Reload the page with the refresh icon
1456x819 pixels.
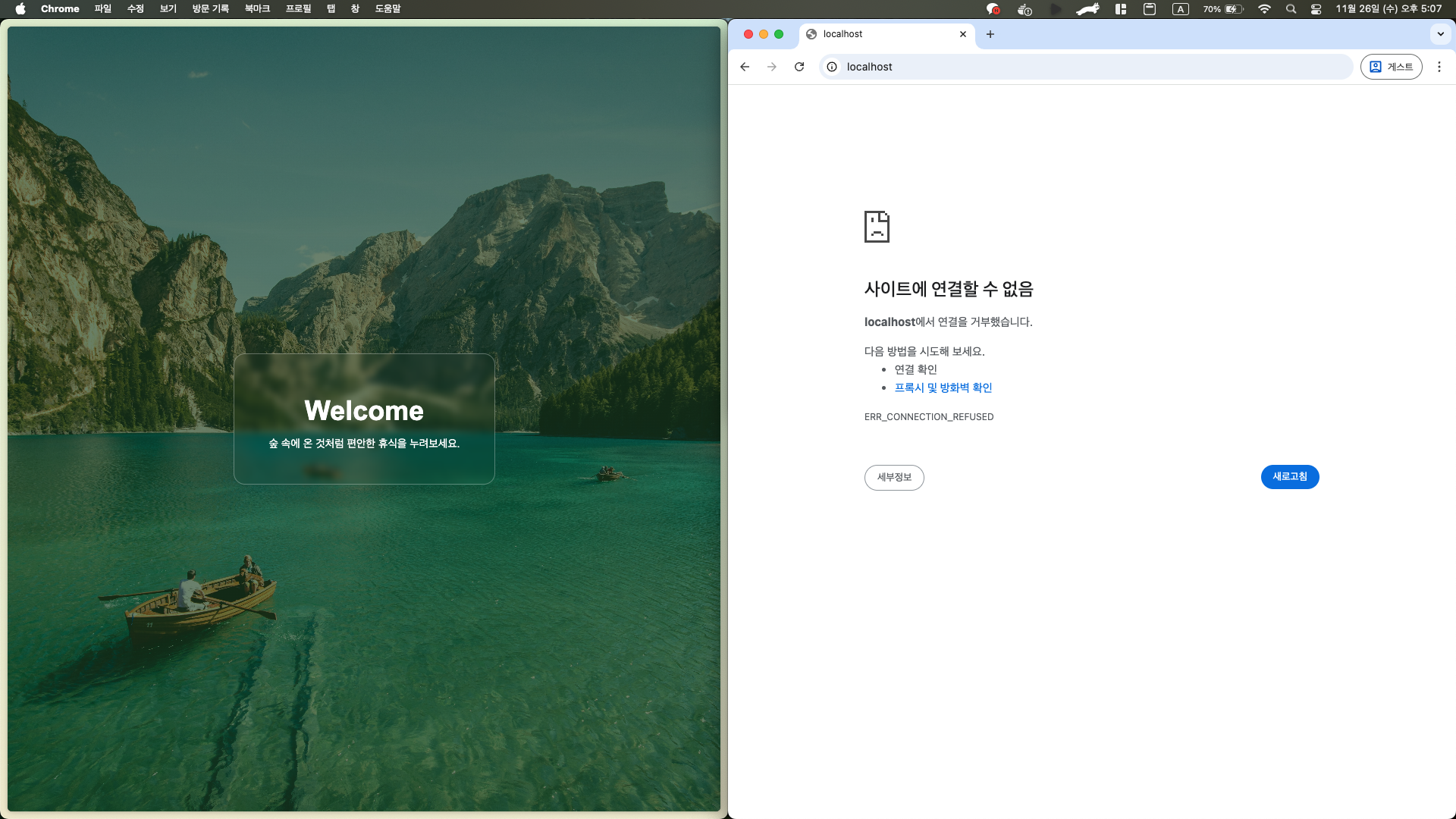[799, 67]
